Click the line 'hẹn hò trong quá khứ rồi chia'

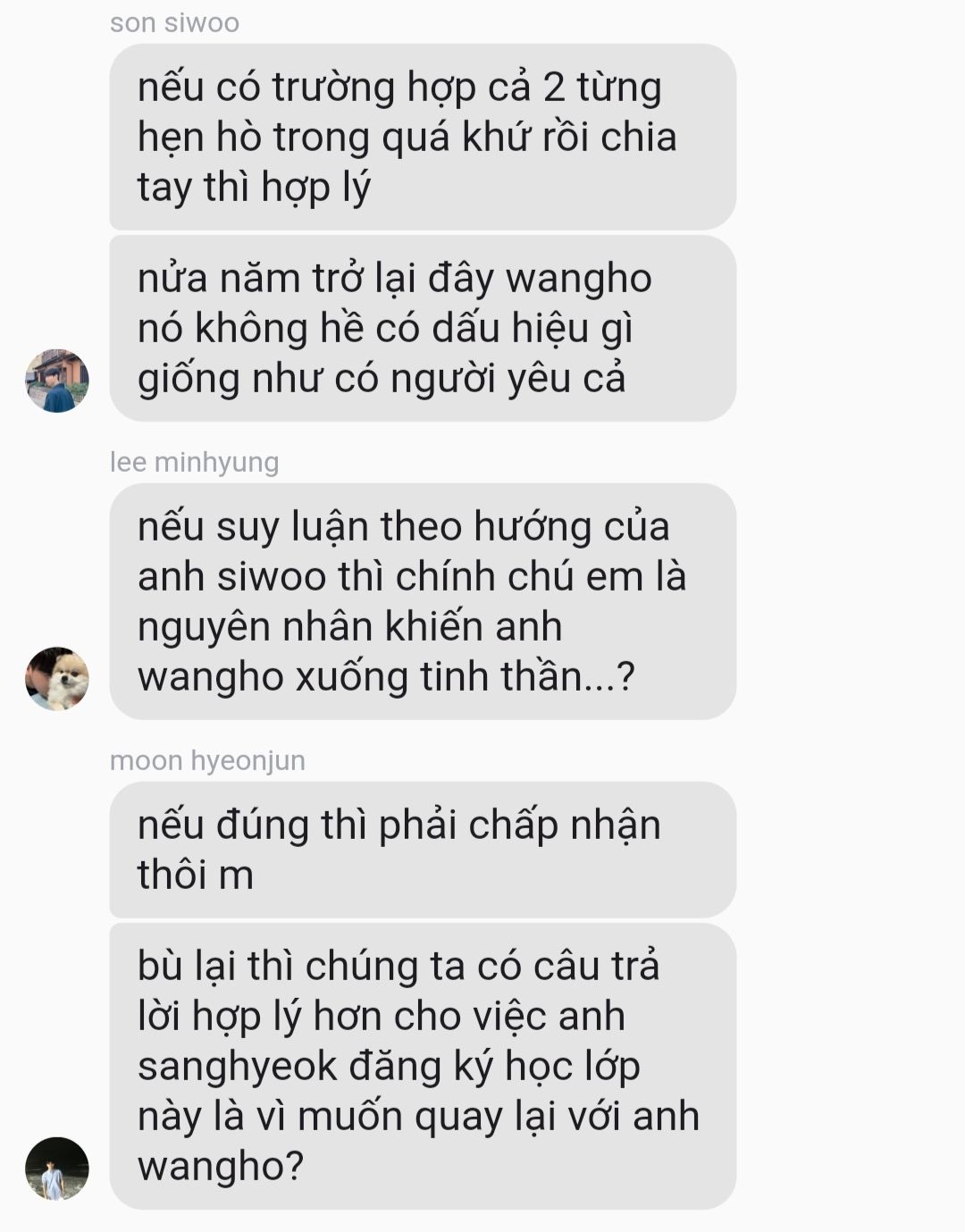[407, 138]
